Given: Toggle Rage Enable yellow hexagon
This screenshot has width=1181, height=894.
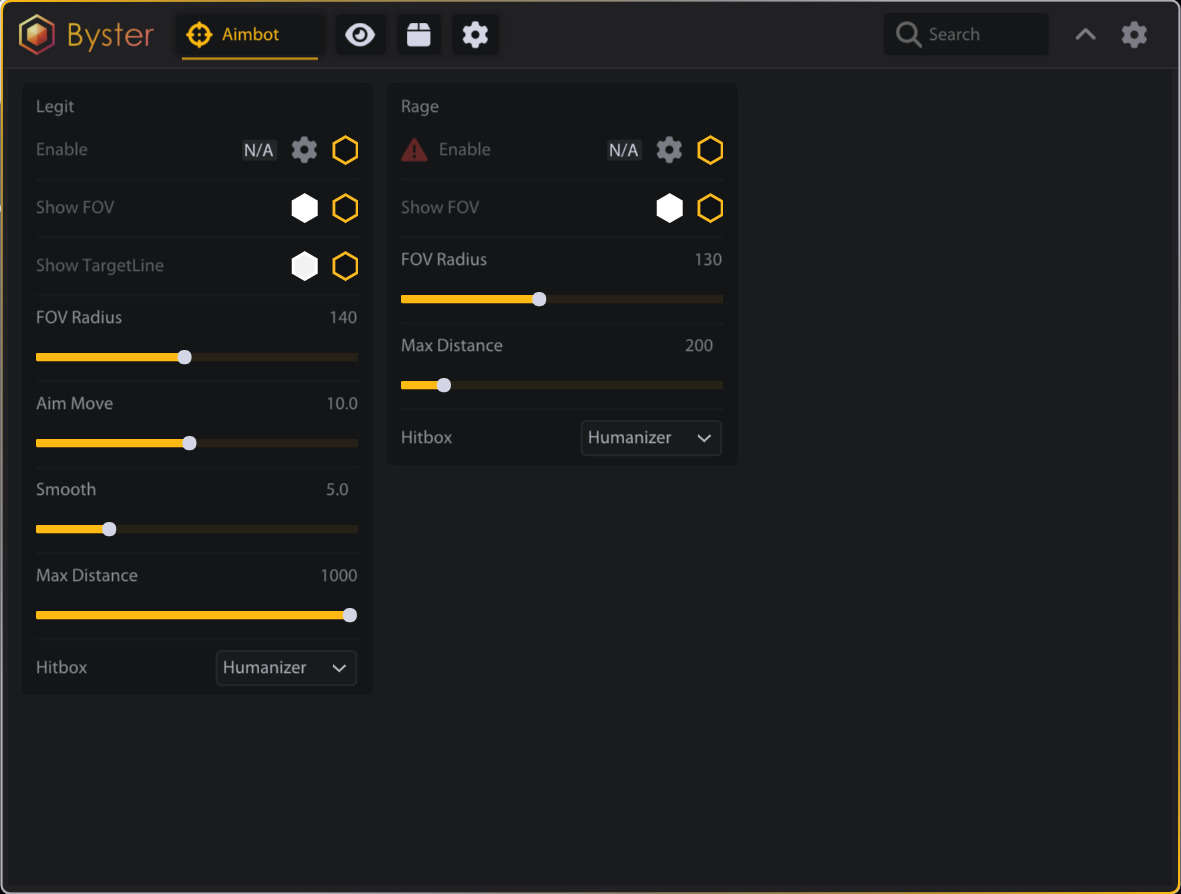Looking at the screenshot, I should tap(710, 150).
